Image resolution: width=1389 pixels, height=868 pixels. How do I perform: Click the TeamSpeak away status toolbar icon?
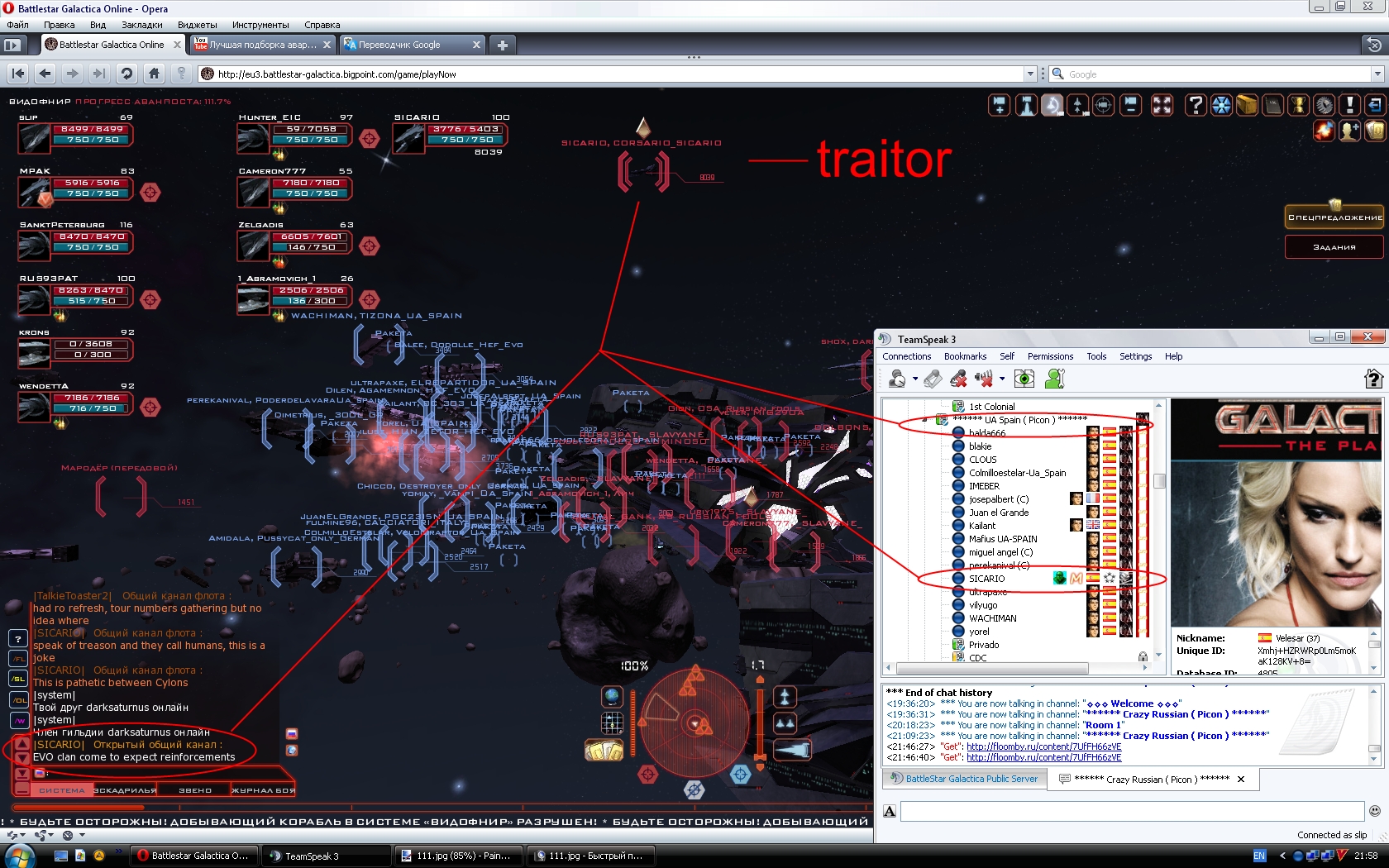(x=897, y=379)
